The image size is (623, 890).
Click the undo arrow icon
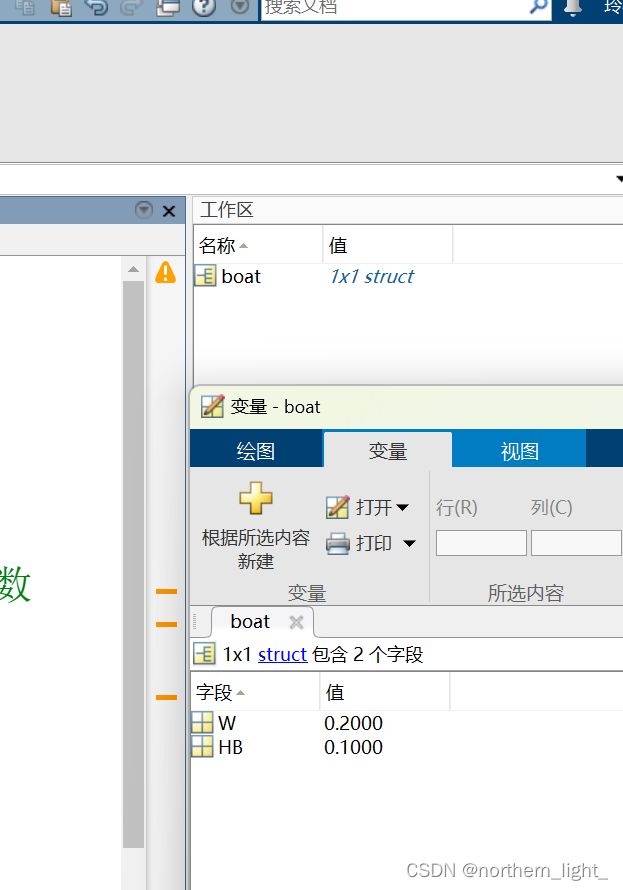[96, 7]
